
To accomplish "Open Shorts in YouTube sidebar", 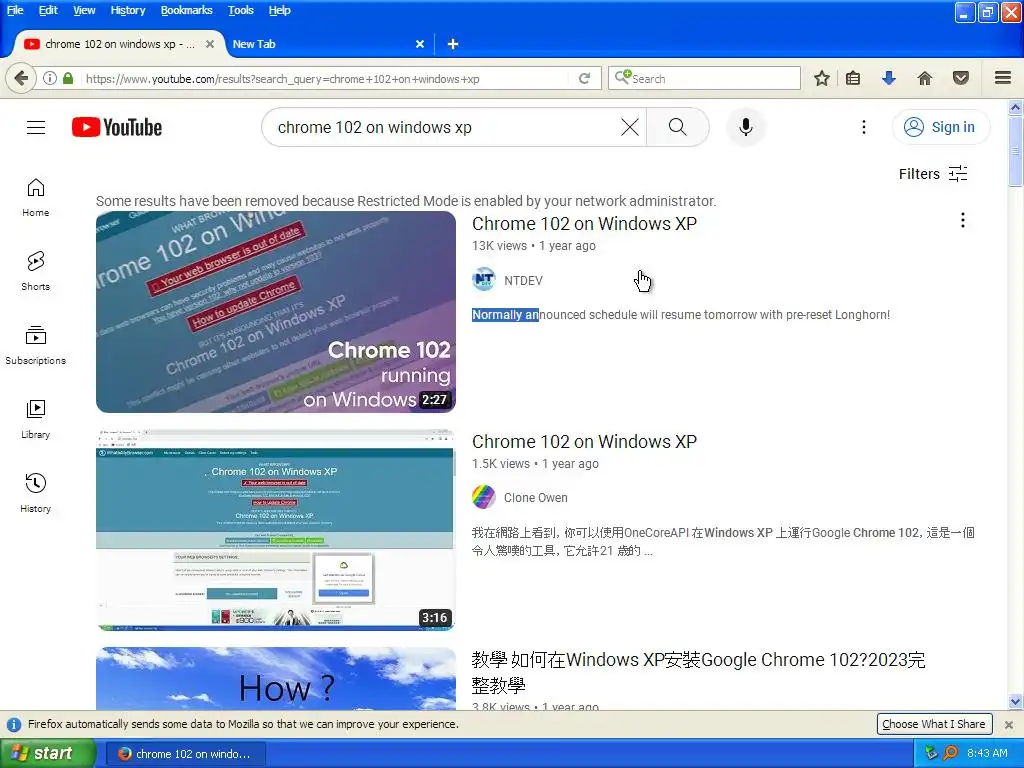I will coord(35,272).
